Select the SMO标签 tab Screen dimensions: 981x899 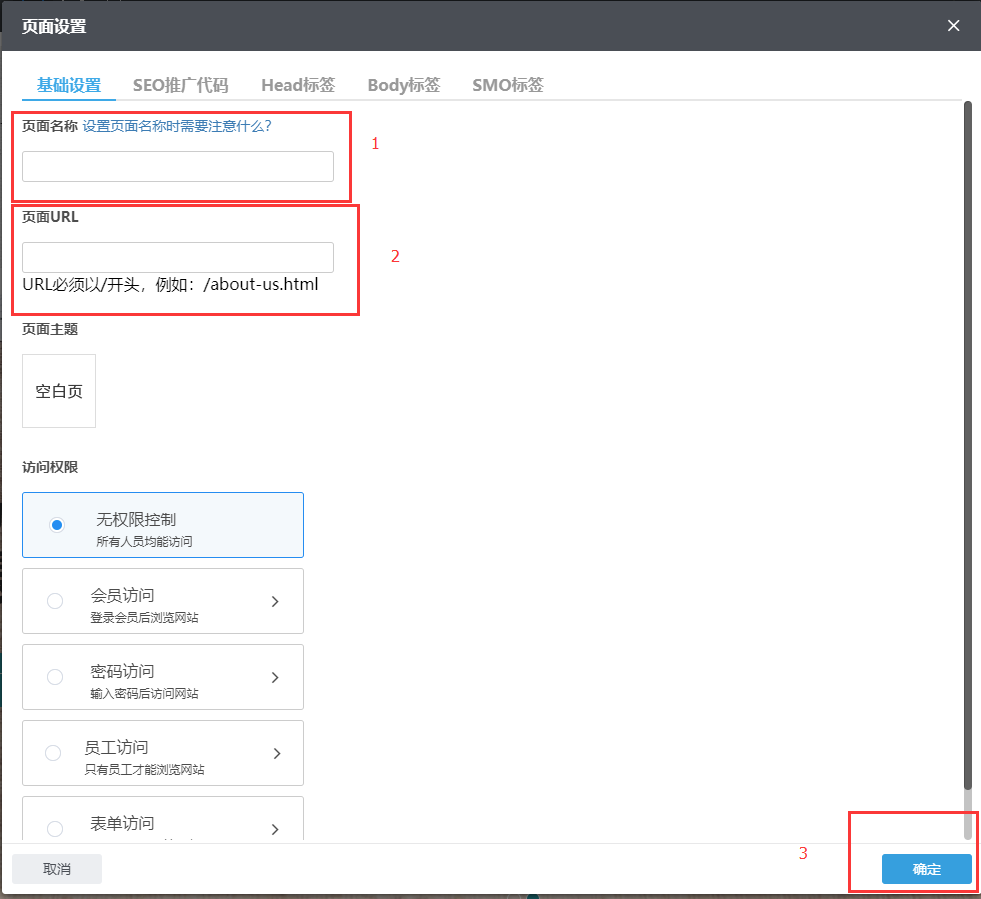(x=507, y=85)
